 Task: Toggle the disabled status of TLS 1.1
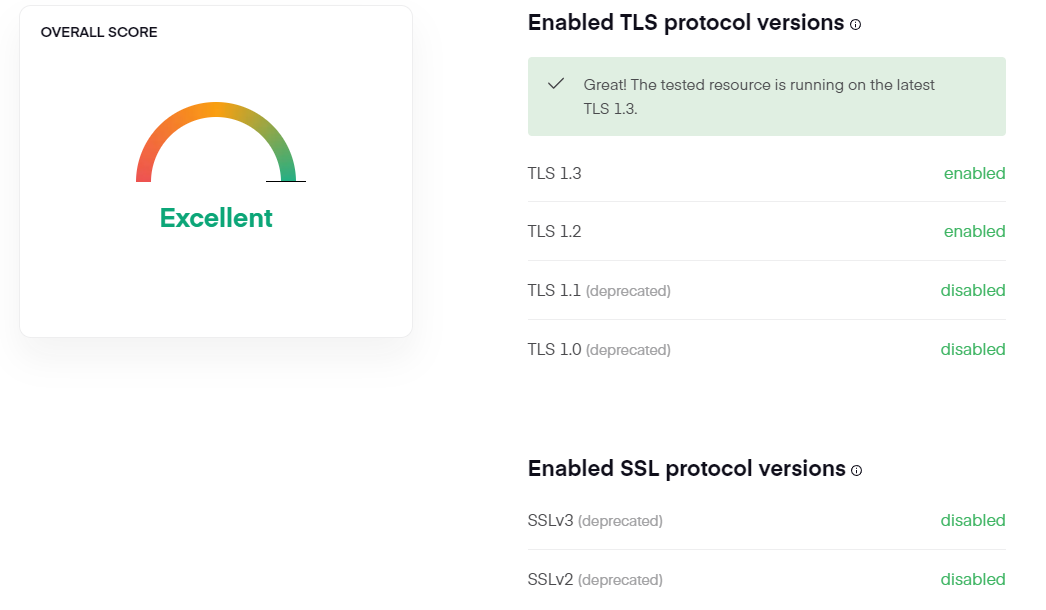[972, 290]
